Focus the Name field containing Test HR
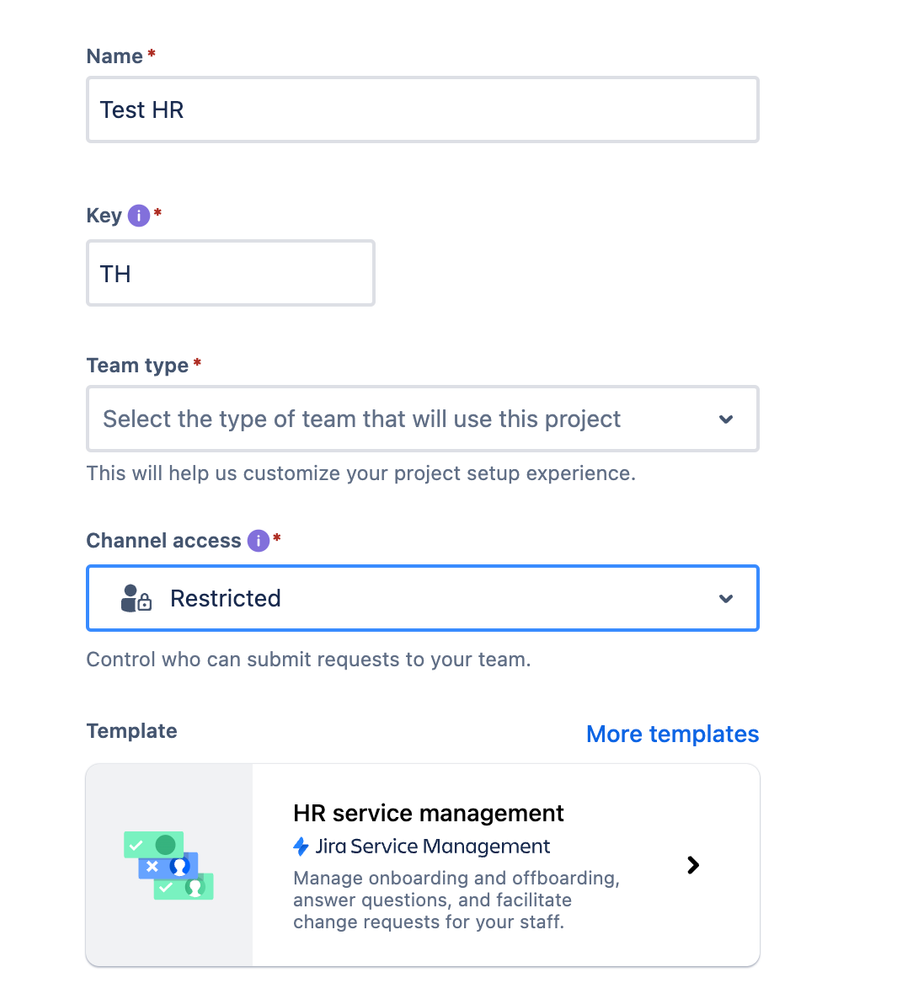The height and width of the screenshot is (999, 918). click(422, 110)
